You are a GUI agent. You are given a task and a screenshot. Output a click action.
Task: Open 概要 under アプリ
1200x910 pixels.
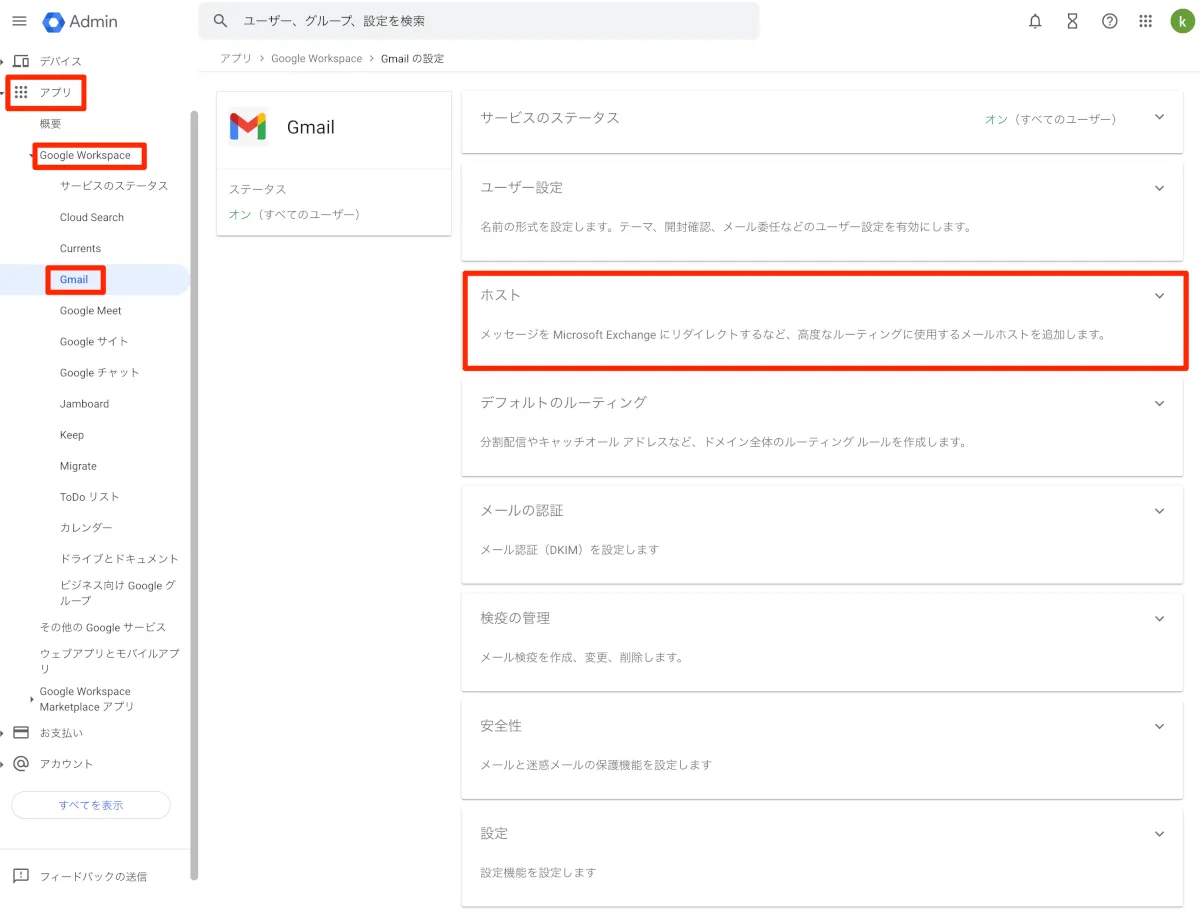[51, 124]
